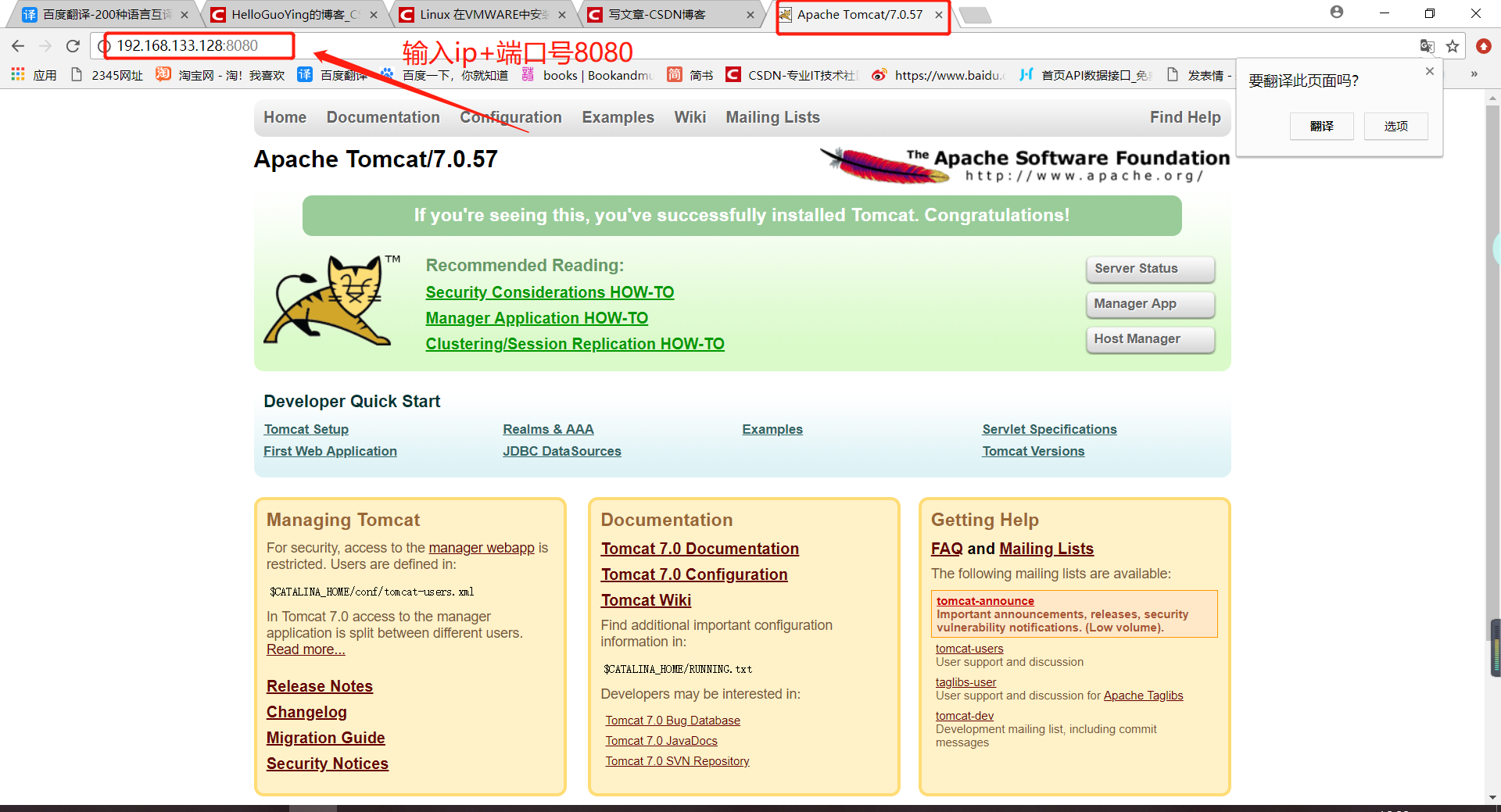Open the tomcat-announce mailing list link

[985, 601]
